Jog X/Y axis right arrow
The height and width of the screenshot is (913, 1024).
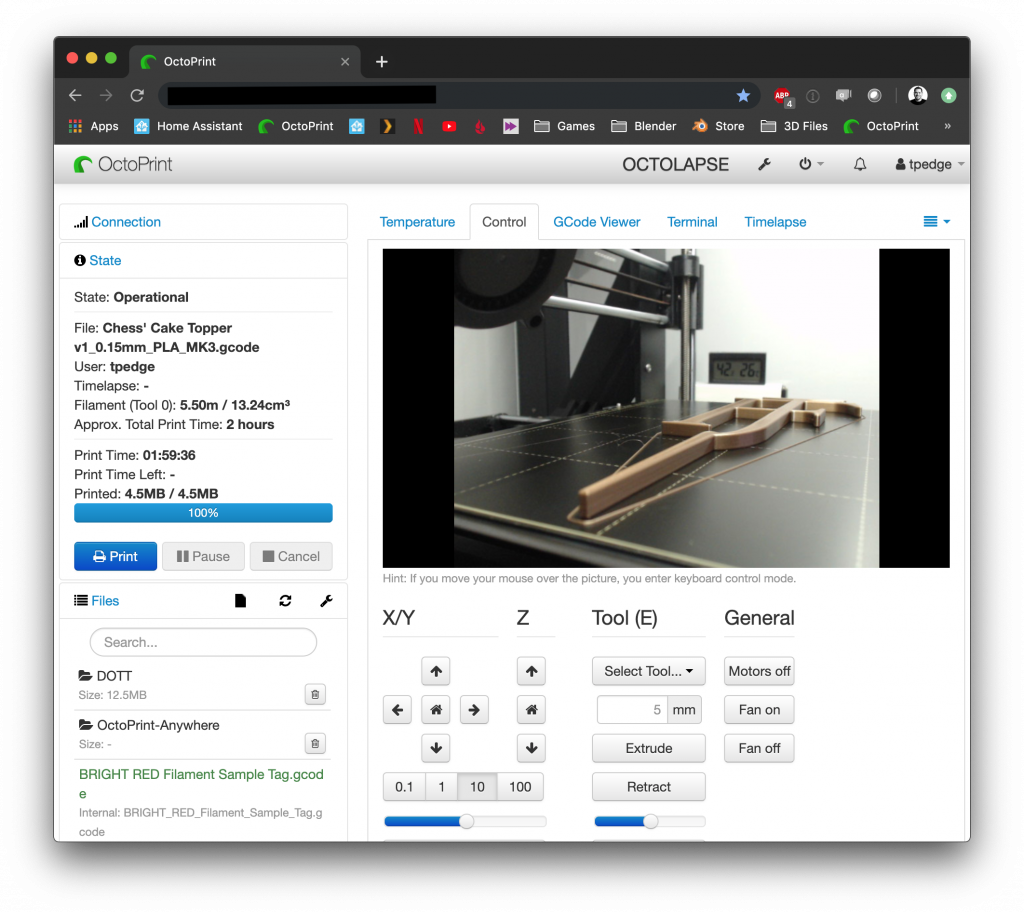475,710
